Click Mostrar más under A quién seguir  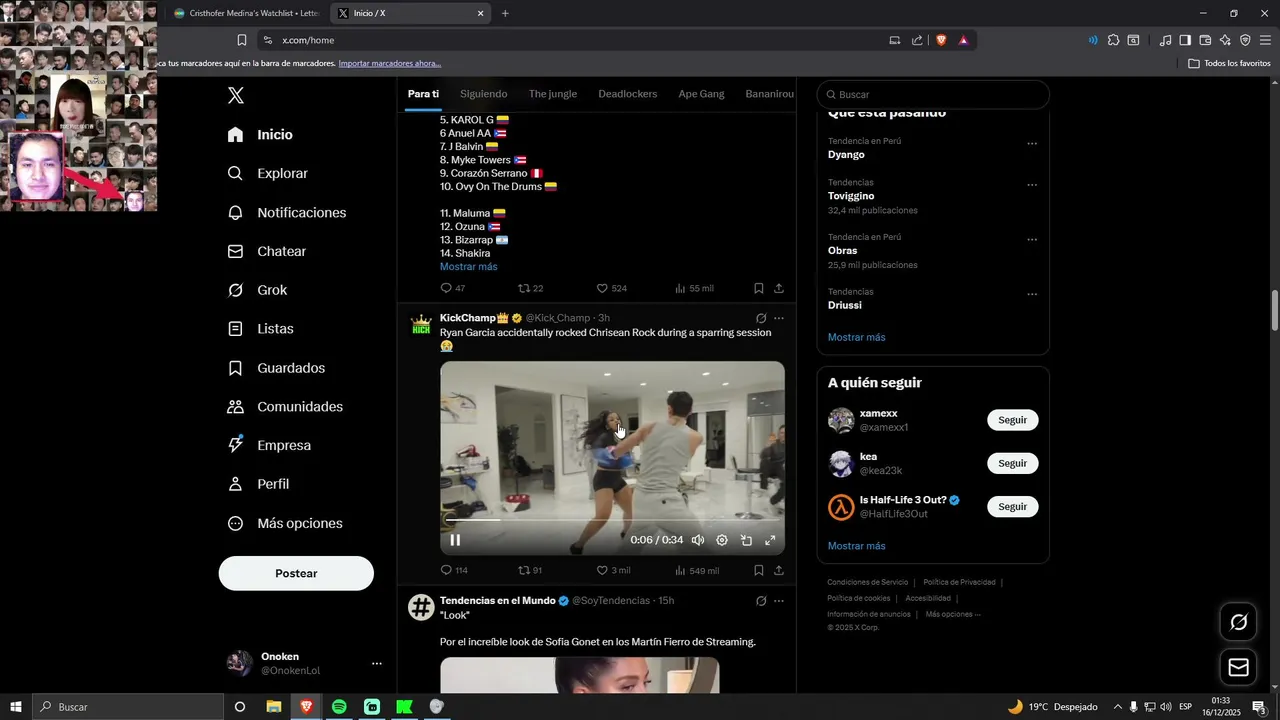pyautogui.click(x=856, y=546)
